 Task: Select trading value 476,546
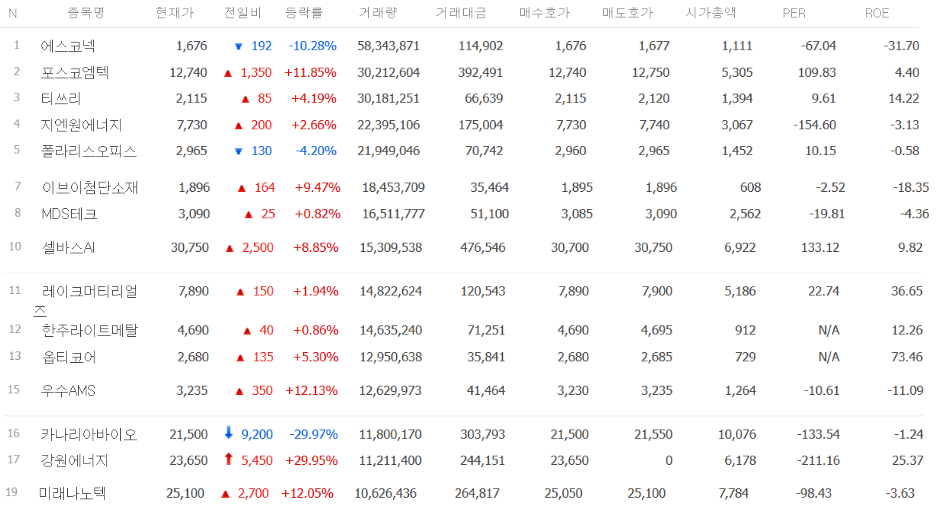(483, 248)
